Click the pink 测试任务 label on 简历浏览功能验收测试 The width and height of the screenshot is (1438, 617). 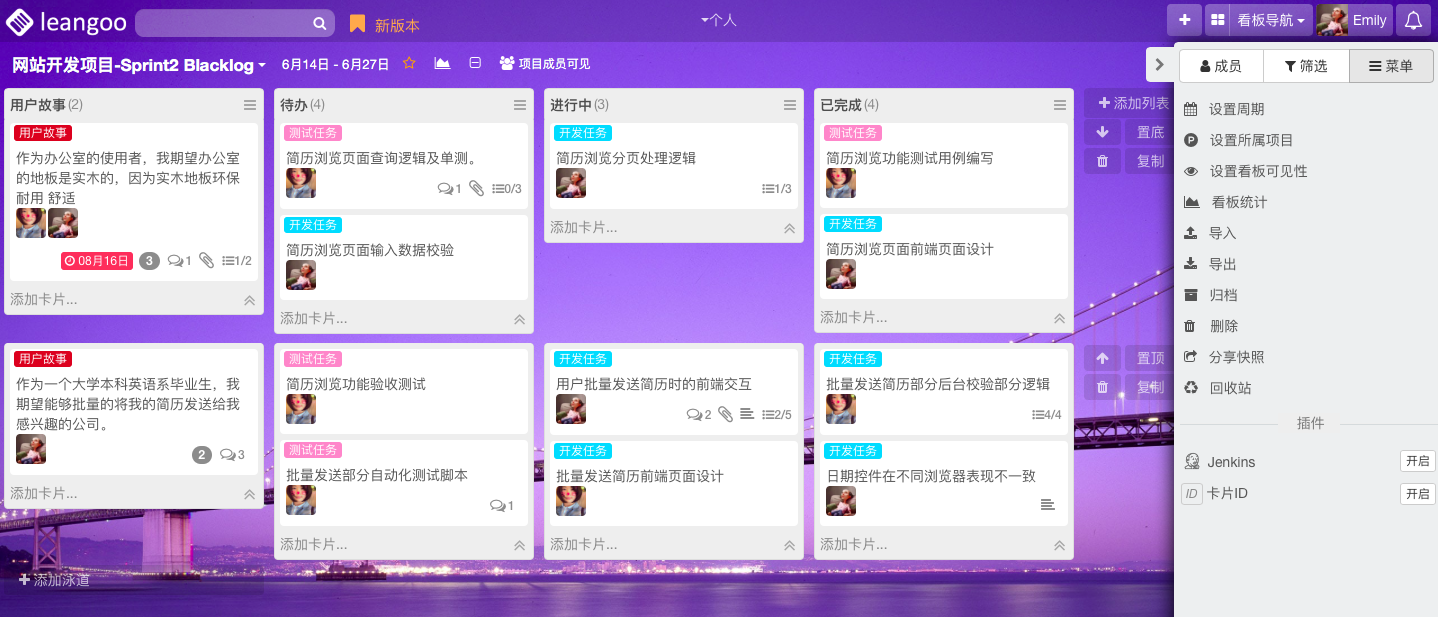pyautogui.click(x=313, y=359)
